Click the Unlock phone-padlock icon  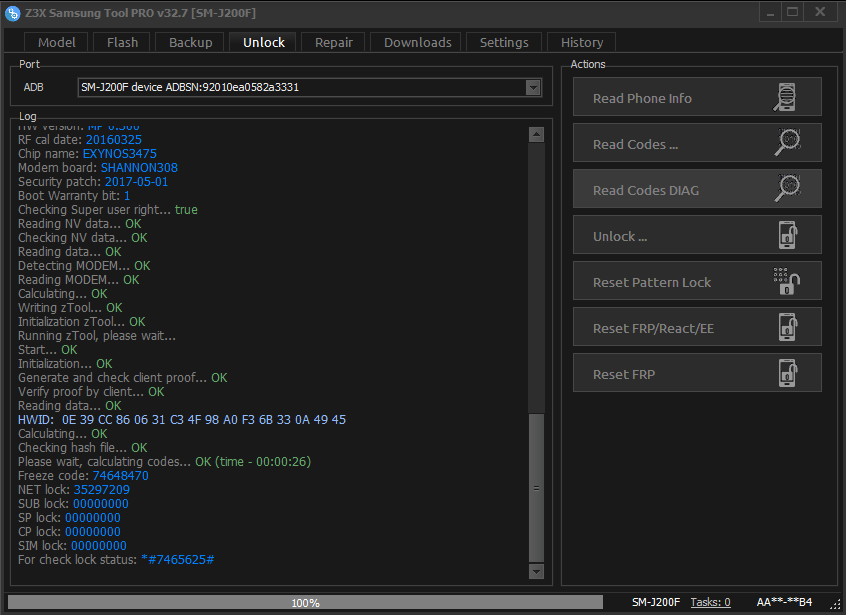coord(788,235)
